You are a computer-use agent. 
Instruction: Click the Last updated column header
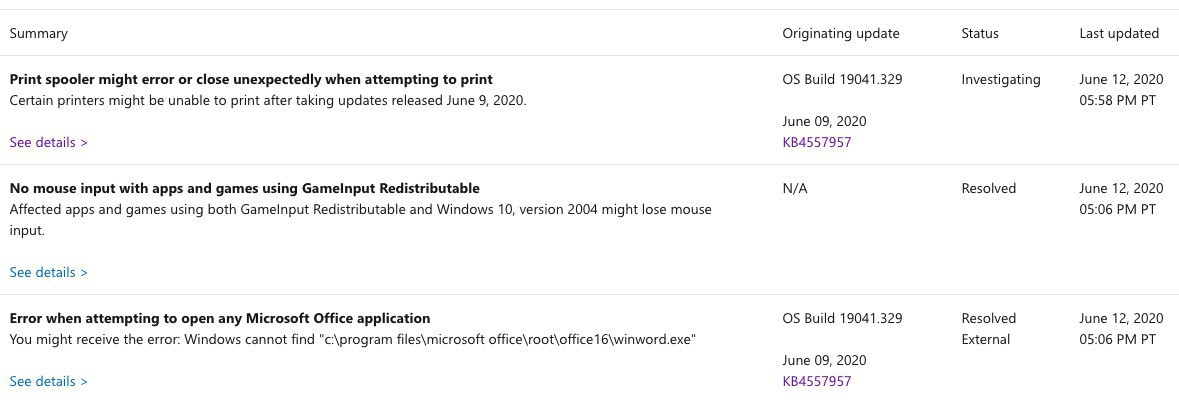point(1119,33)
